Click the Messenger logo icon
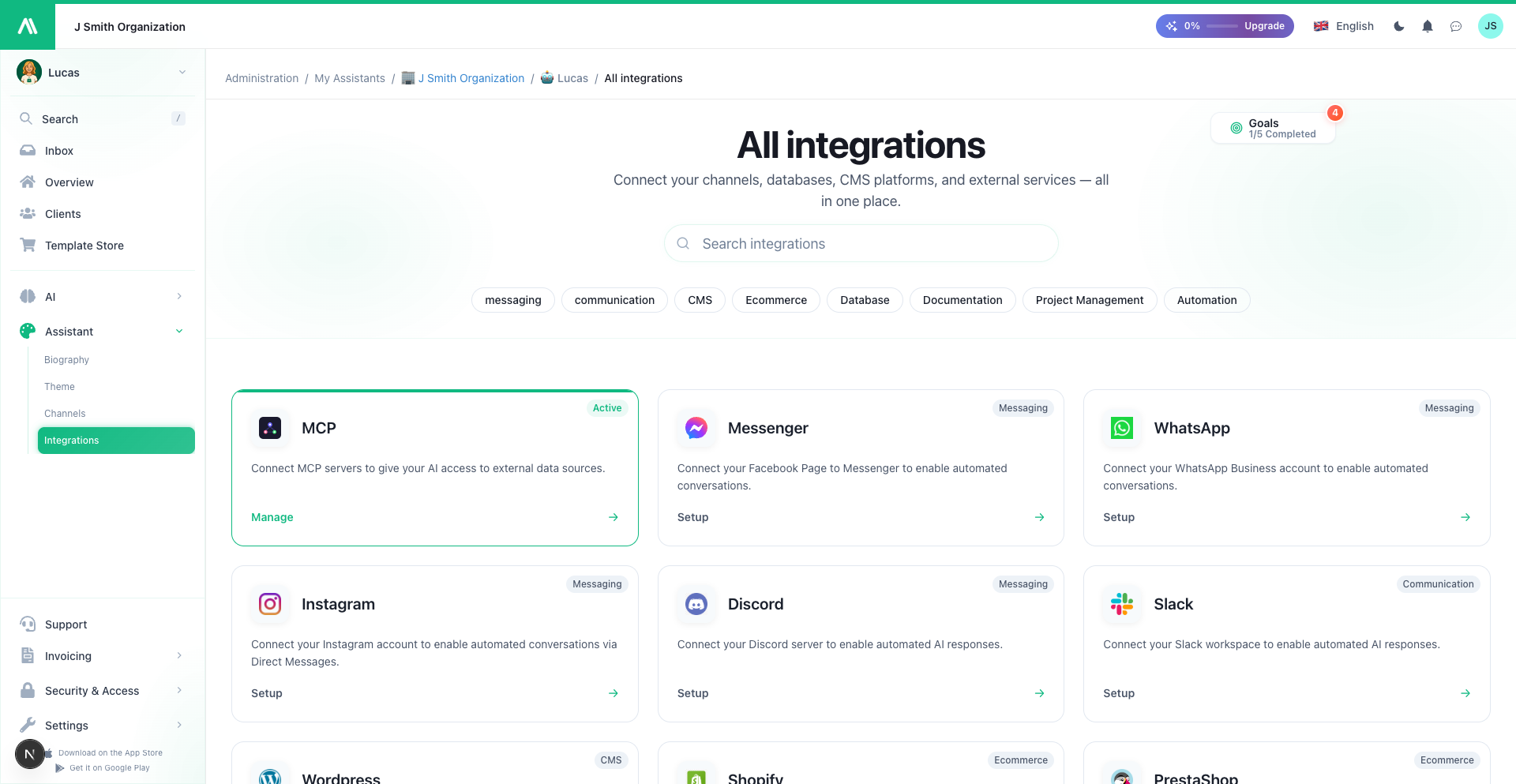Screen dimensions: 1516x784 coord(696,428)
